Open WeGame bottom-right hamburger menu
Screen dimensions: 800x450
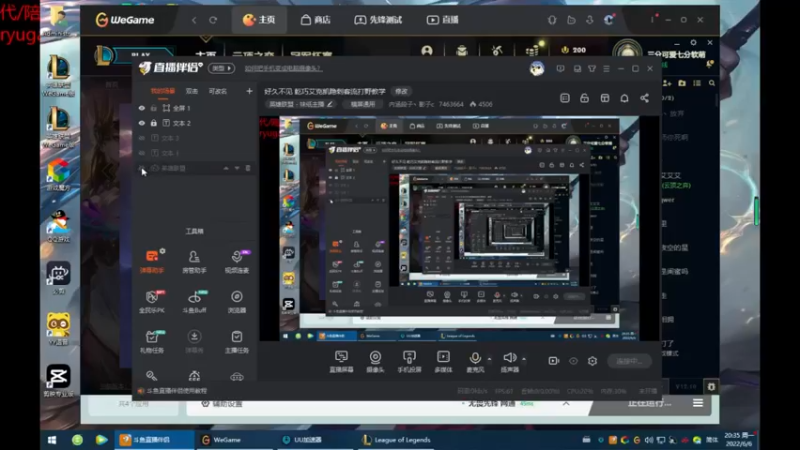(x=698, y=403)
